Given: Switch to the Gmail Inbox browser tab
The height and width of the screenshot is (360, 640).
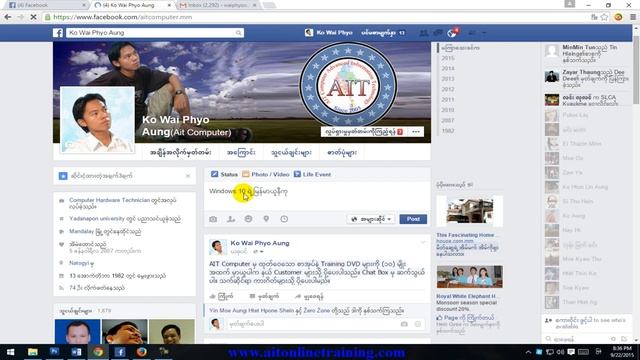Looking at the screenshot, I should [x=218, y=5].
